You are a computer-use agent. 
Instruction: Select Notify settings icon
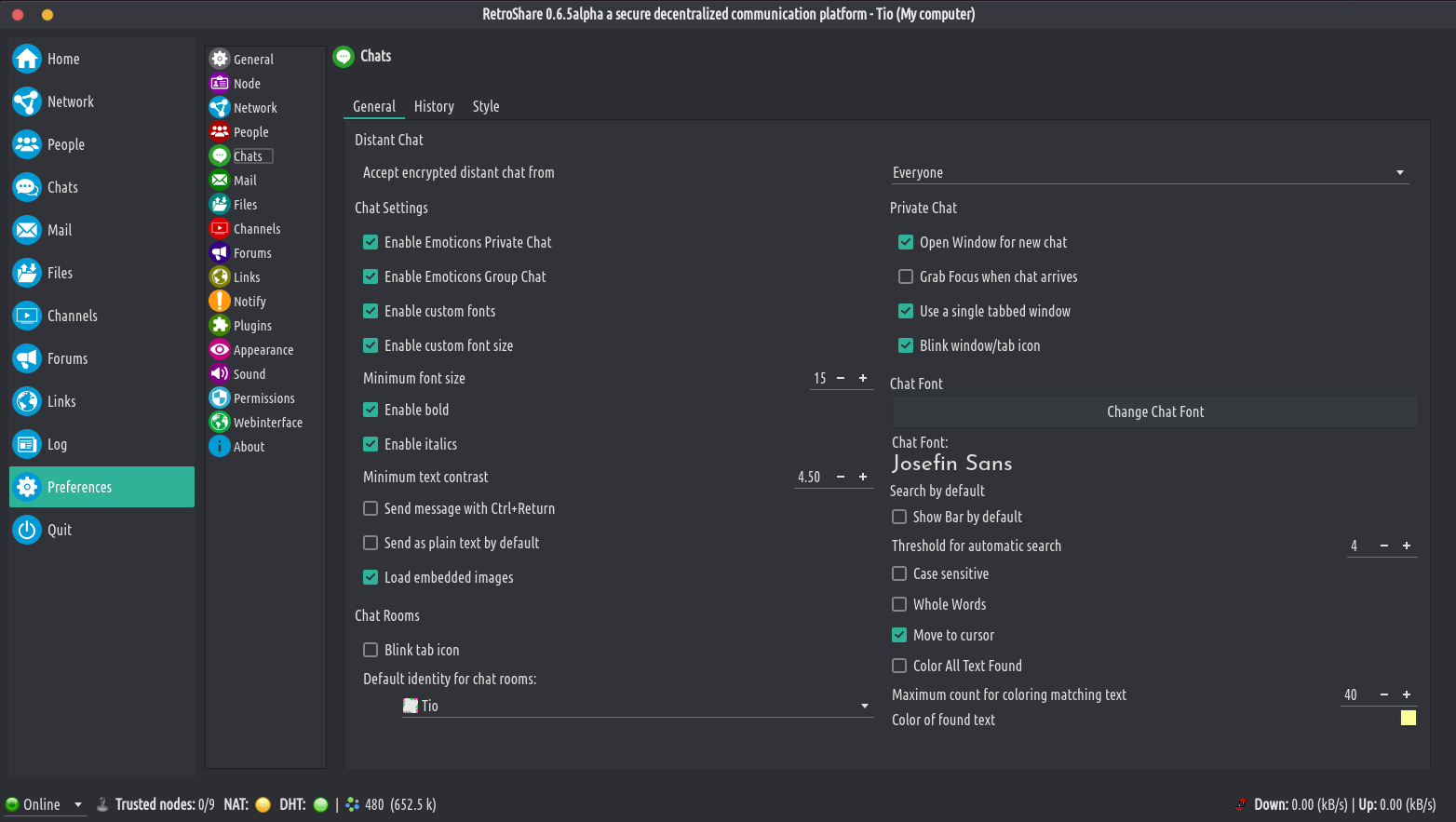[x=220, y=301]
